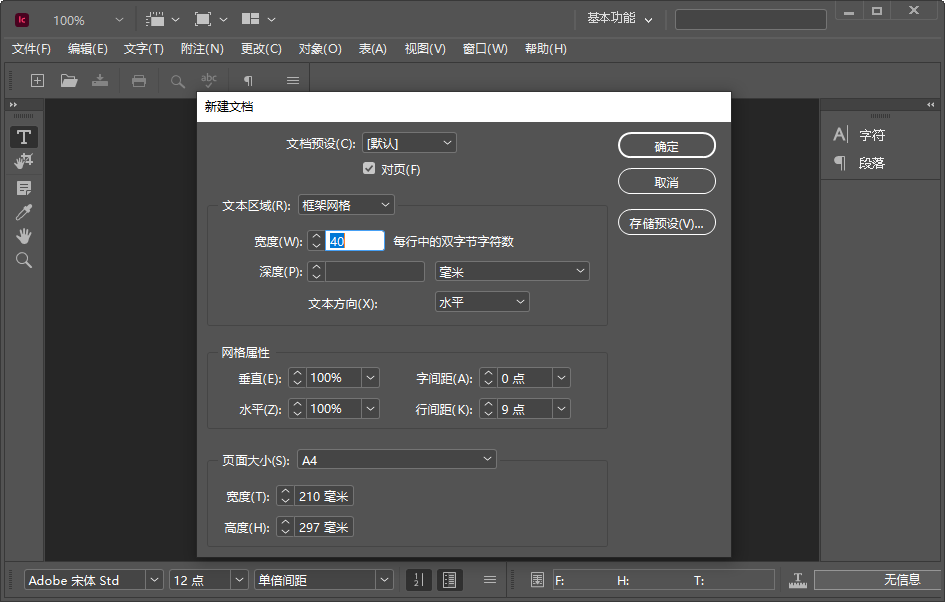Image resolution: width=945 pixels, height=602 pixels.
Task: Select the Type tool
Action: (x=23, y=137)
